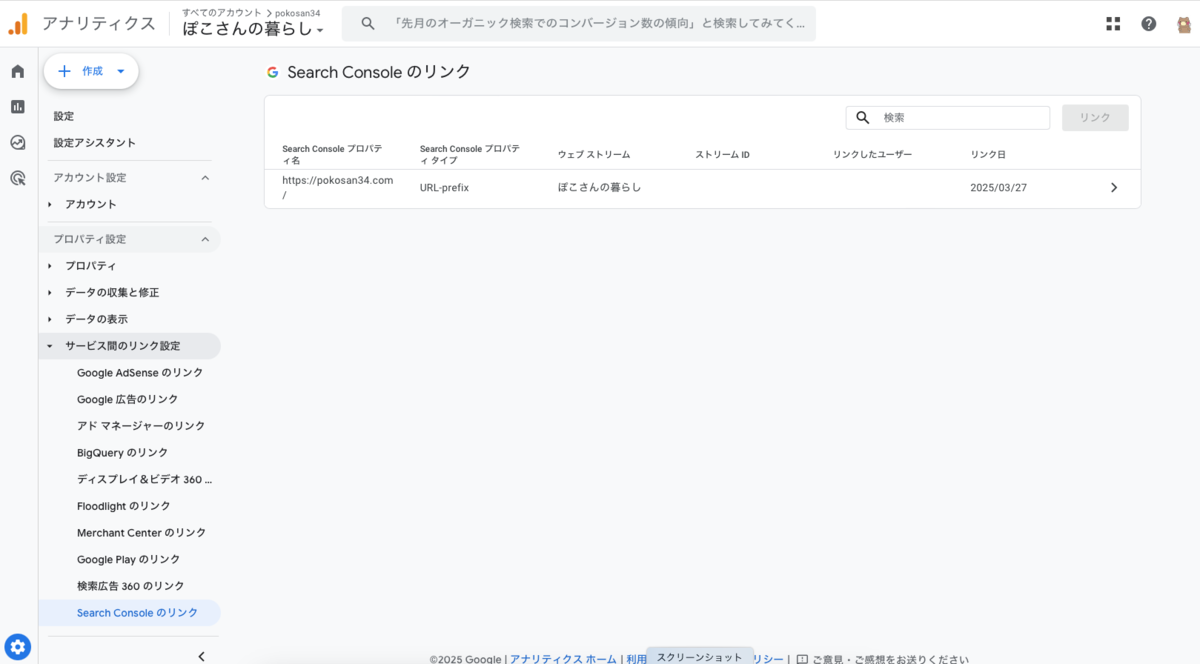
Task: Select BigQuery のリンク
Action: pos(122,453)
